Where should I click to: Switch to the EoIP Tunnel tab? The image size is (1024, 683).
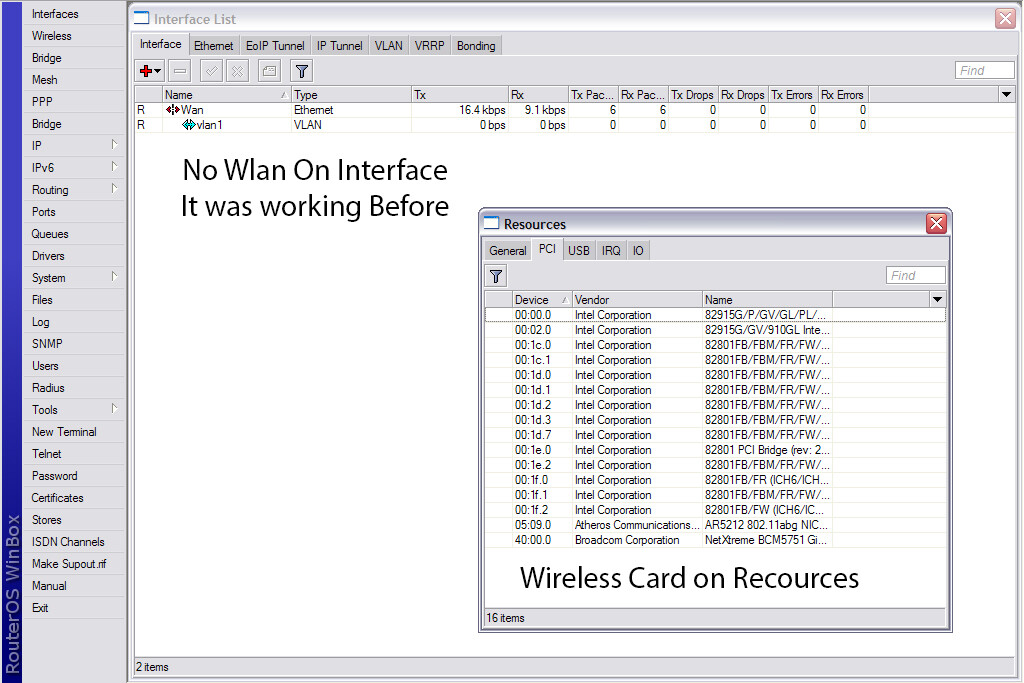point(275,46)
